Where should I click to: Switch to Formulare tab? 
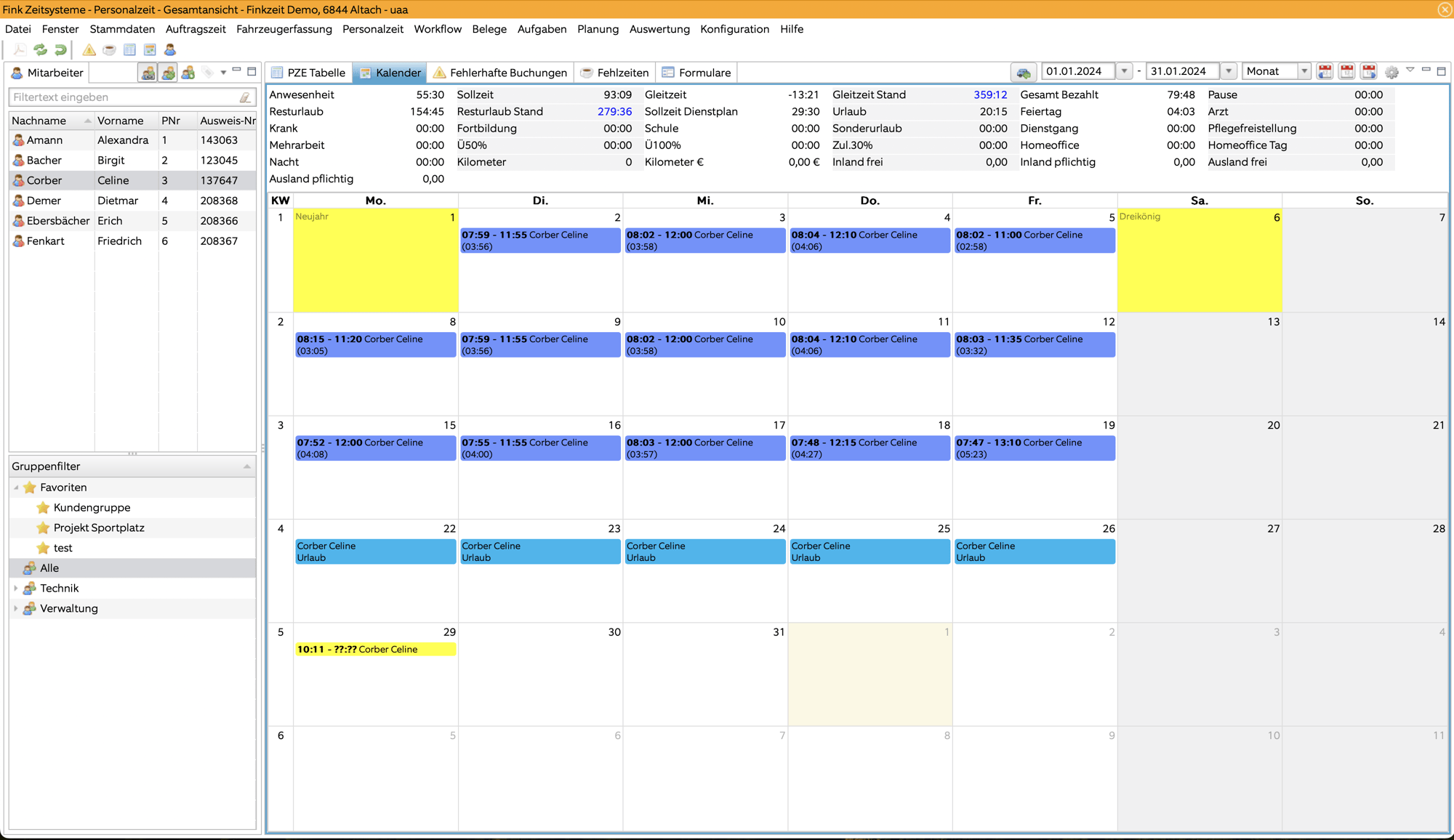[696, 73]
